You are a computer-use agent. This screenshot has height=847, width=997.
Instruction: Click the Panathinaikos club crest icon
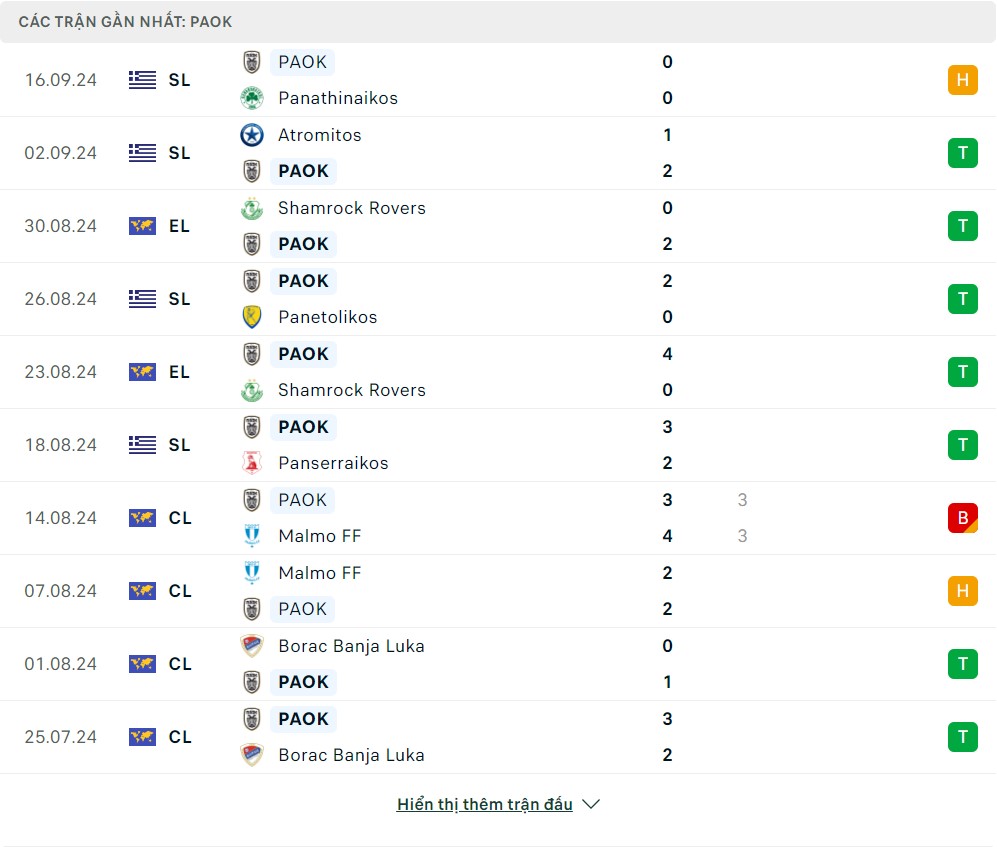[251, 98]
